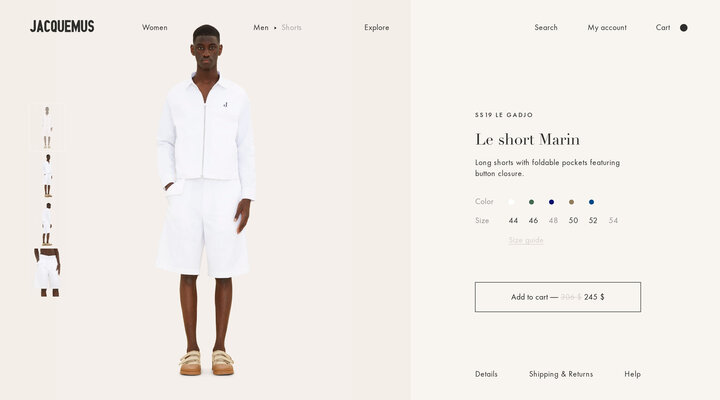
Task: Click the Jacquemus logo
Action: point(62,26)
